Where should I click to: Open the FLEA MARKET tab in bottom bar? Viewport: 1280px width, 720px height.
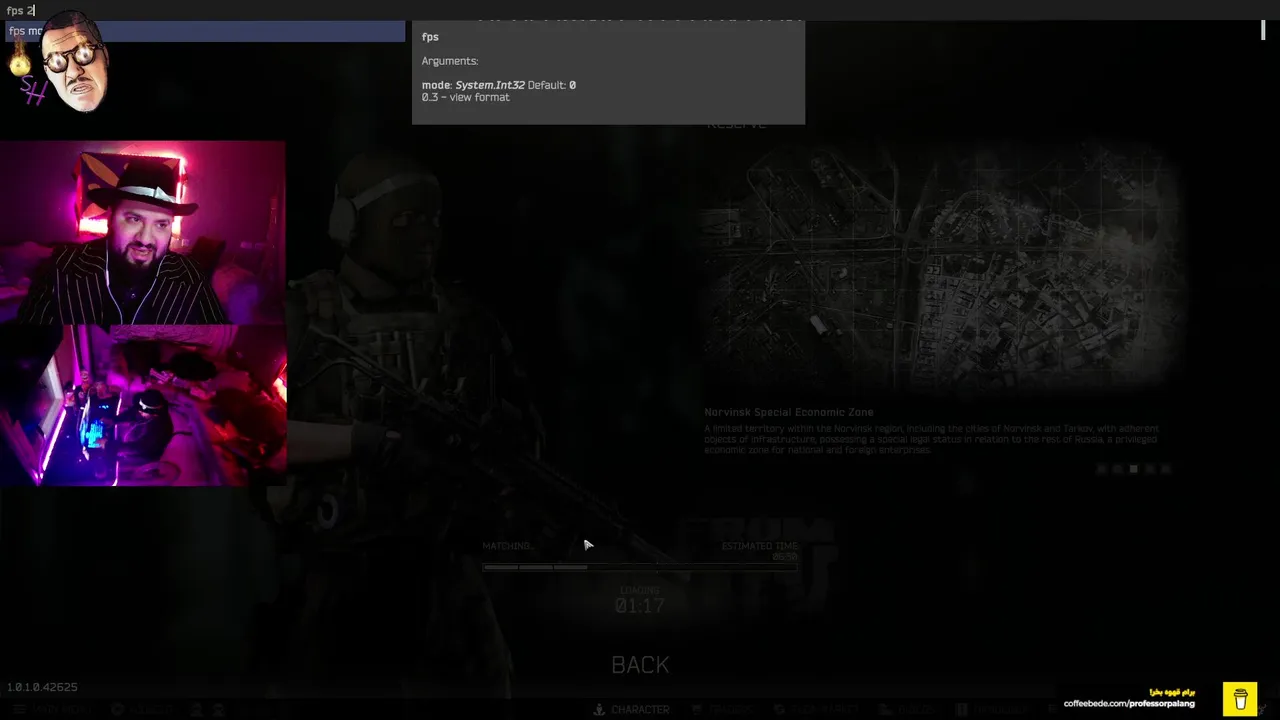coord(815,710)
